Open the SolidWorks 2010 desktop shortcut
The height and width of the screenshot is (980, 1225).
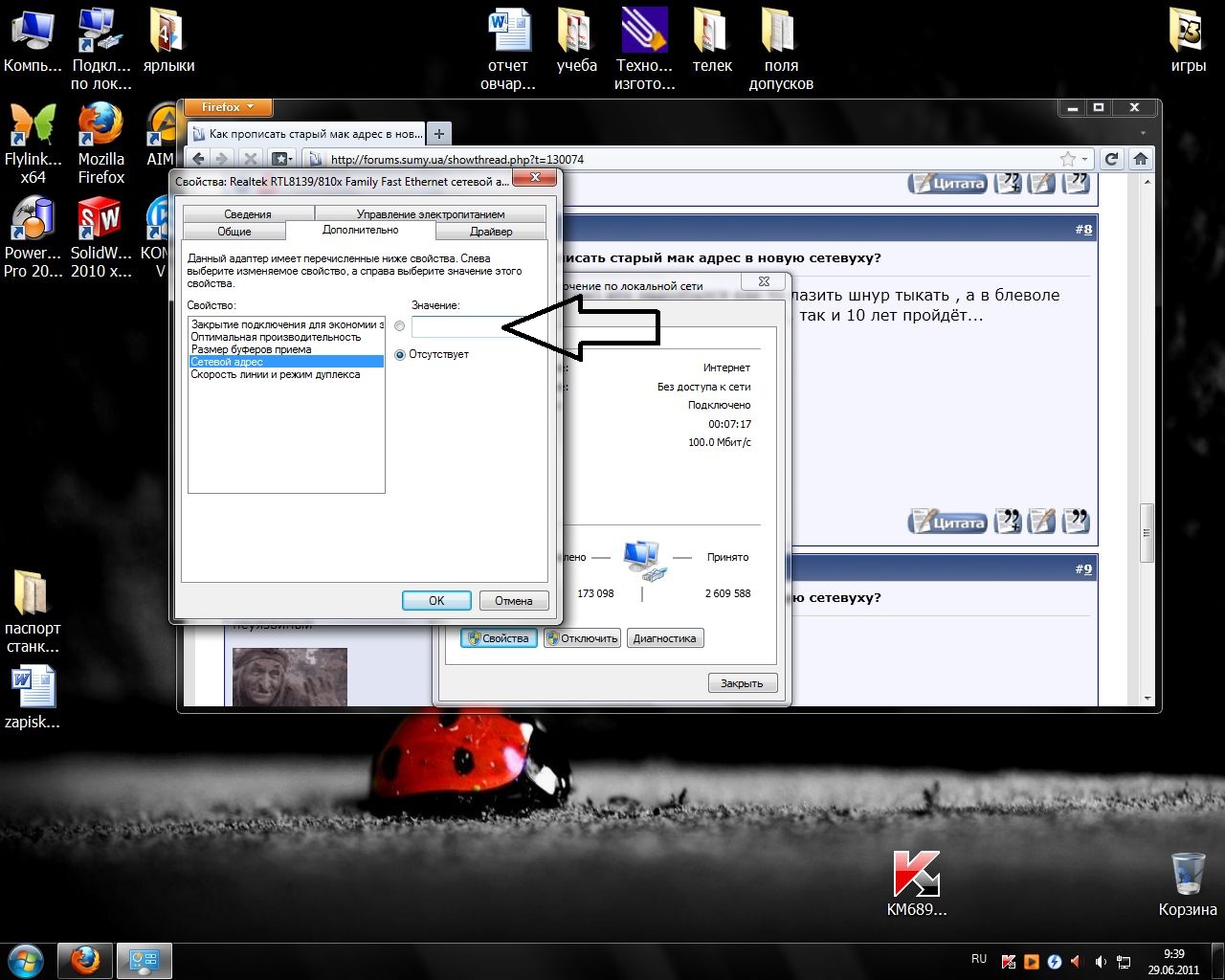[100, 220]
